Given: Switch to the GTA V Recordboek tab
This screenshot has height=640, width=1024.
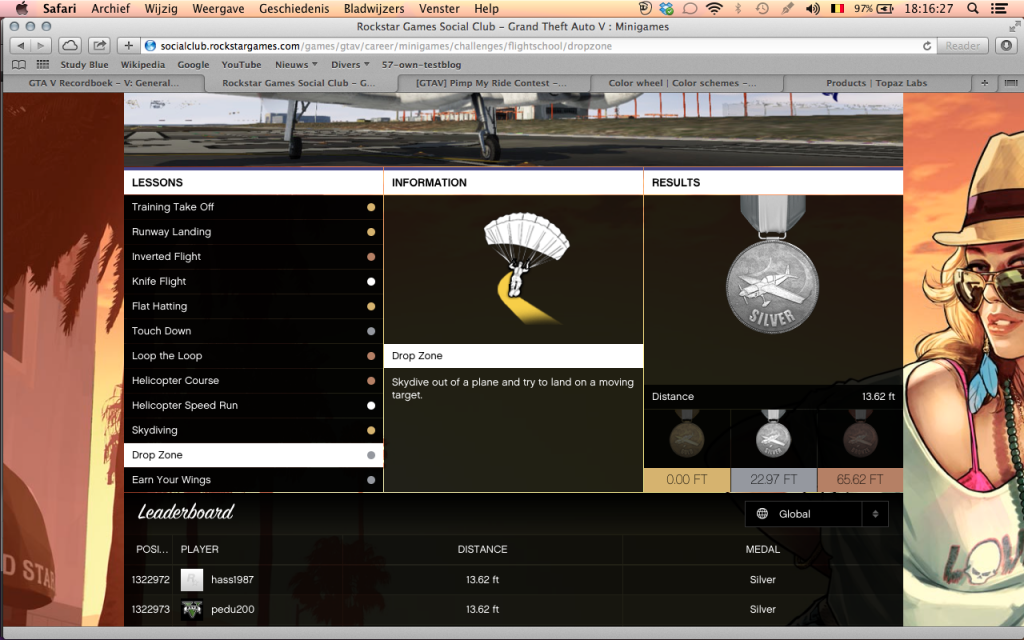Looking at the screenshot, I should click(x=104, y=83).
